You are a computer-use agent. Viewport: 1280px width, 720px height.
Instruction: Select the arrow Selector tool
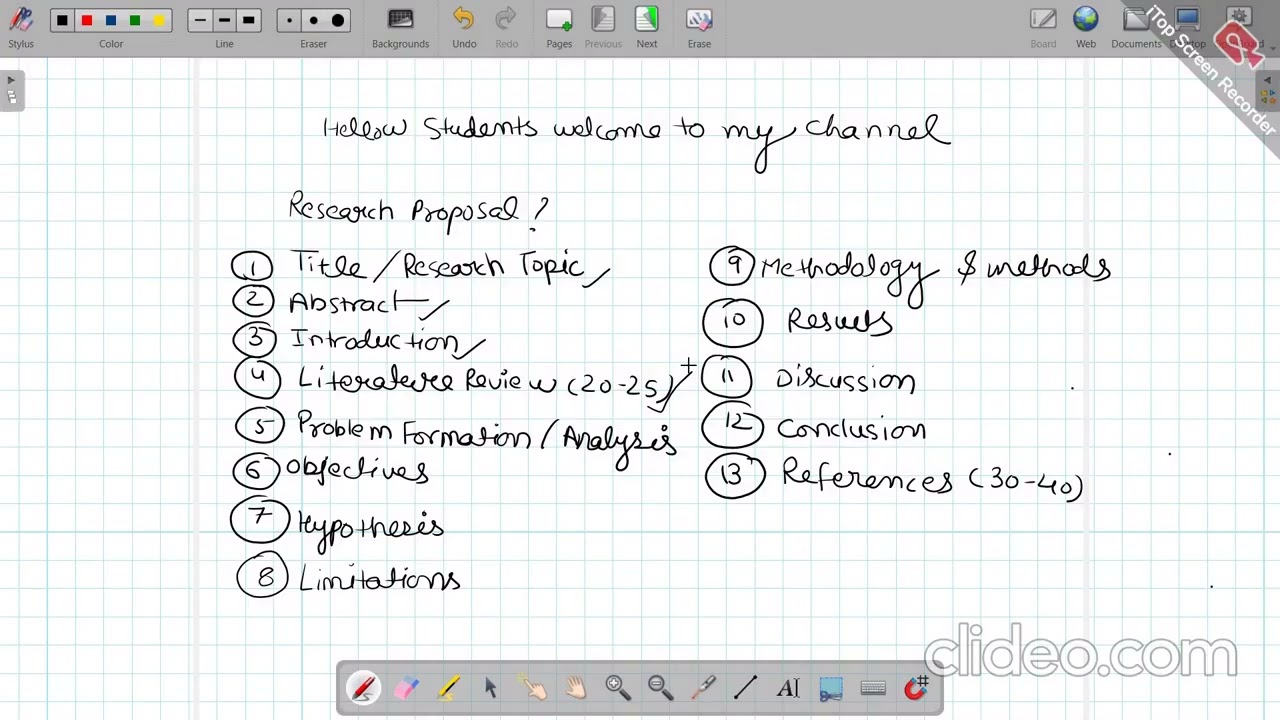[490, 688]
